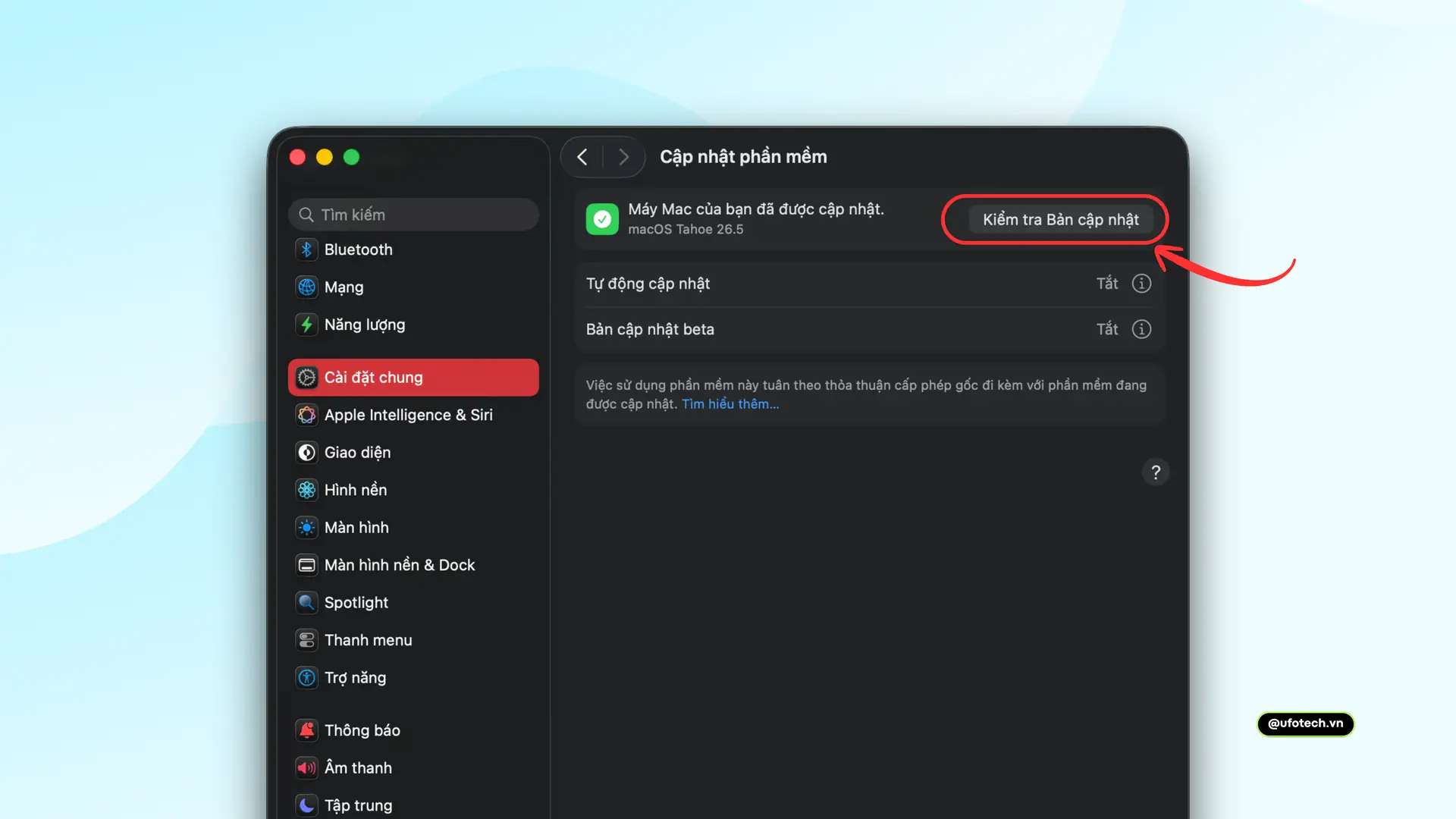The image size is (1456, 819).
Task: Open Màn hình settings pane
Action: coord(413,528)
